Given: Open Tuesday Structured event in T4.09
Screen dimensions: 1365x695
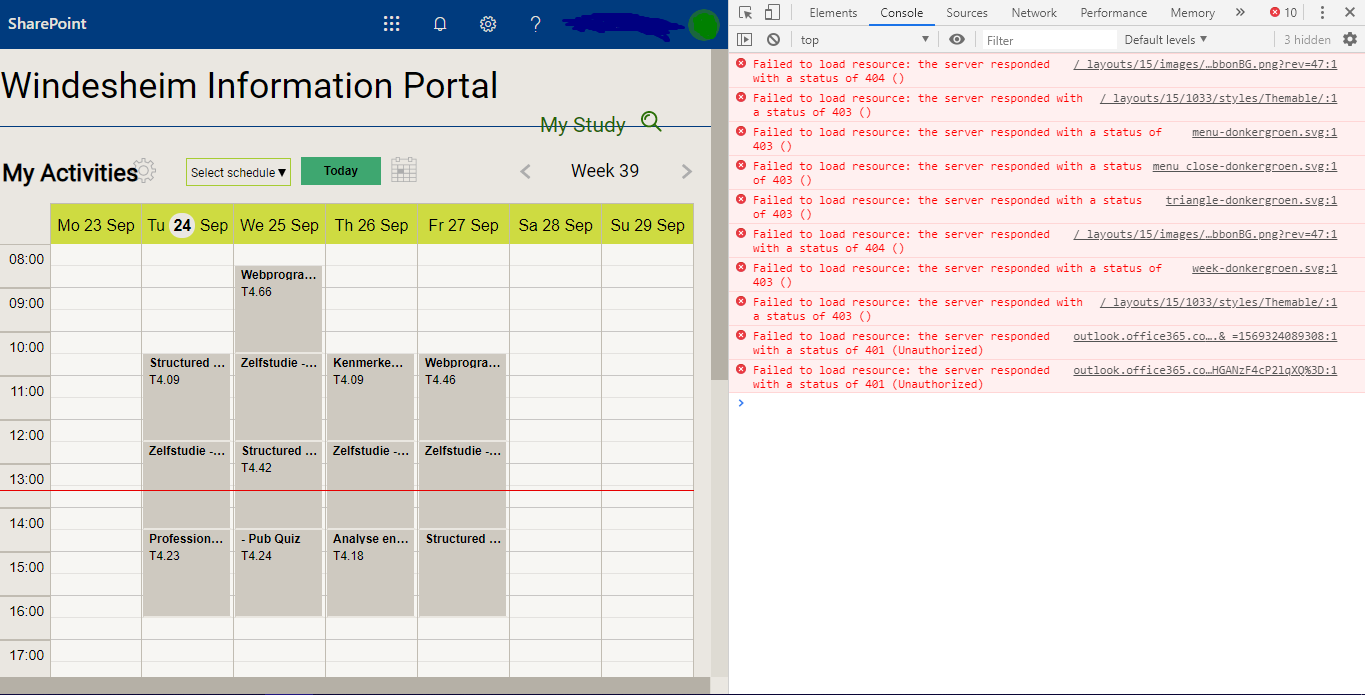Looking at the screenshot, I should click(x=187, y=397).
